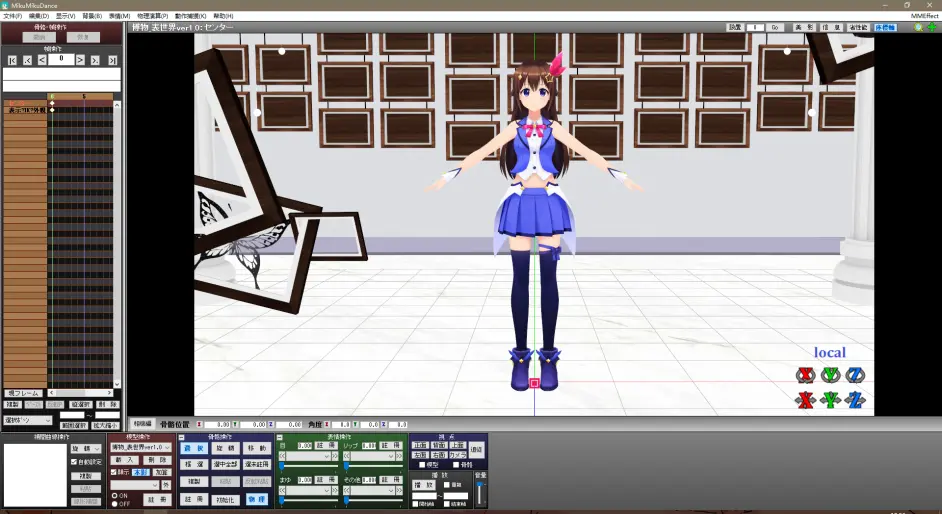Screen dimensions: 942x514
Task: Toggle the start-frame checkbox in playback panel
Action: pos(415,504)
